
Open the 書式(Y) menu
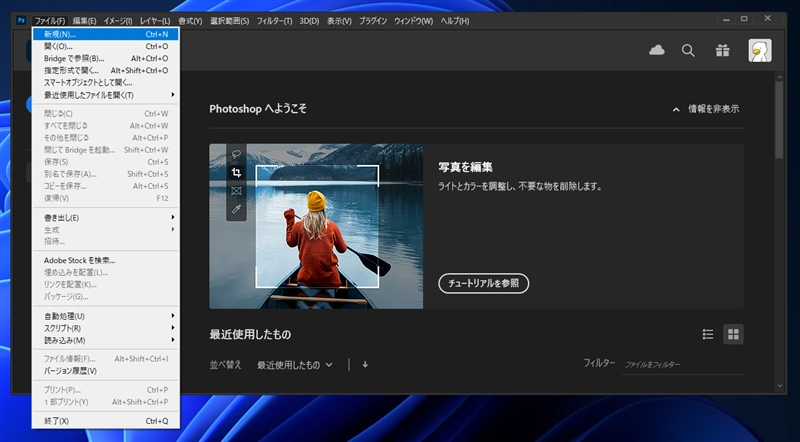click(190, 21)
